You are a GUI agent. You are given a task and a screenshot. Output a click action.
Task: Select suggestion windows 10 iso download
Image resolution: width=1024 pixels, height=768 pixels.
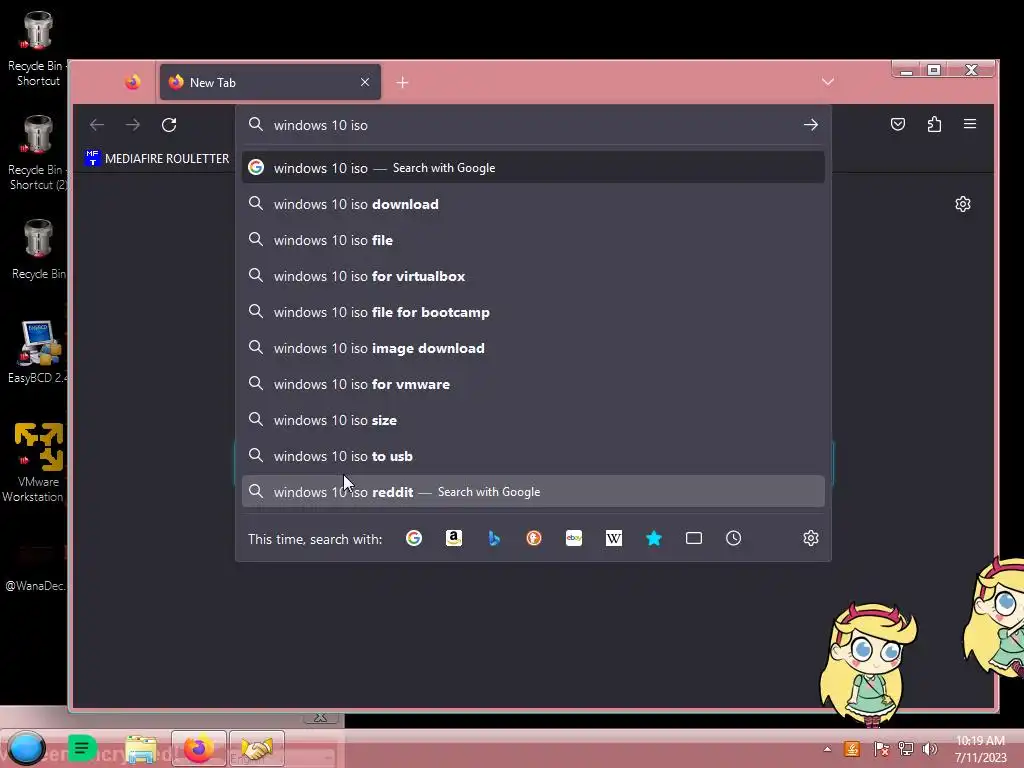tap(533, 204)
